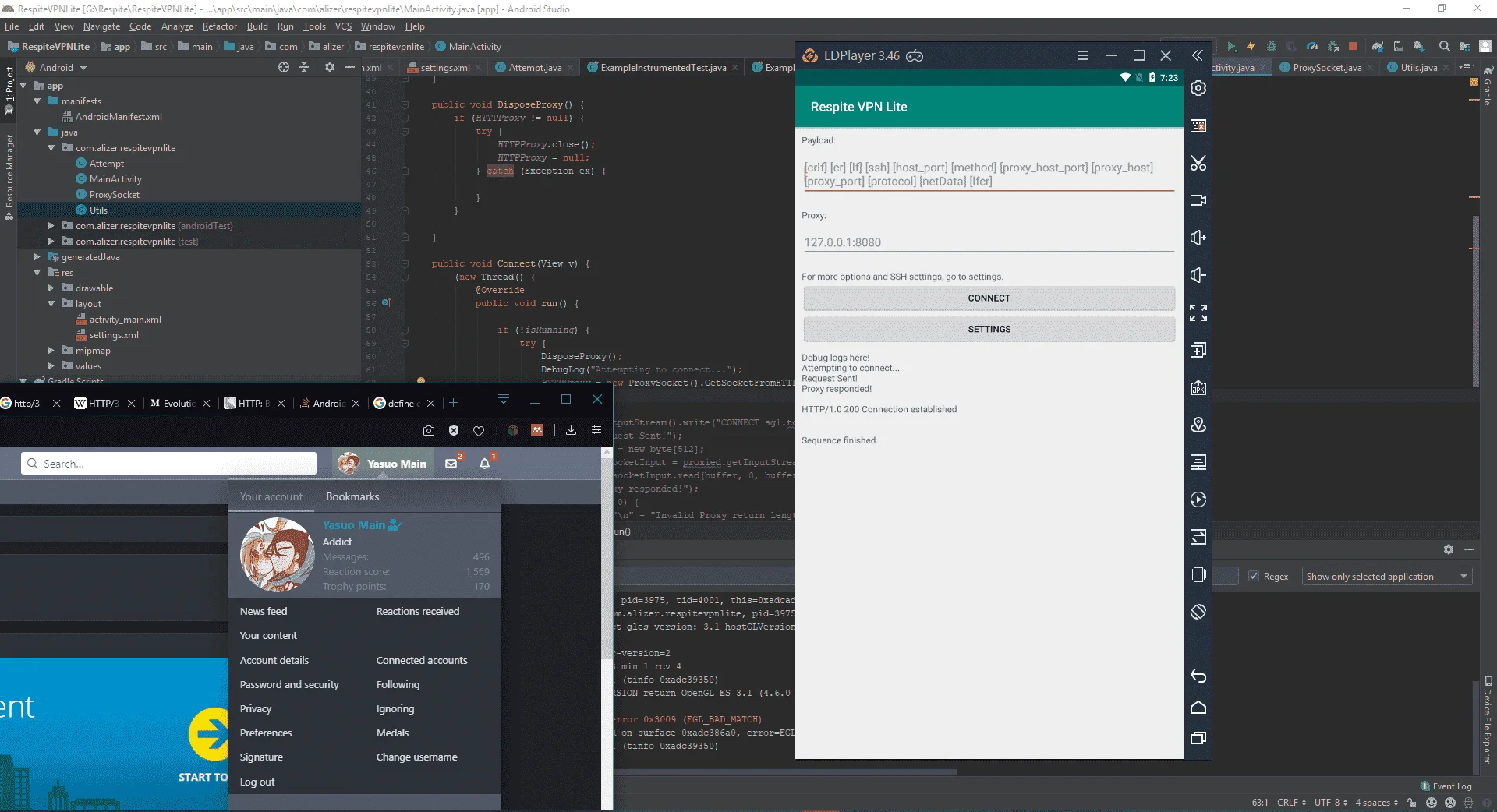Open browser downloads arrow icon

pos(571,430)
